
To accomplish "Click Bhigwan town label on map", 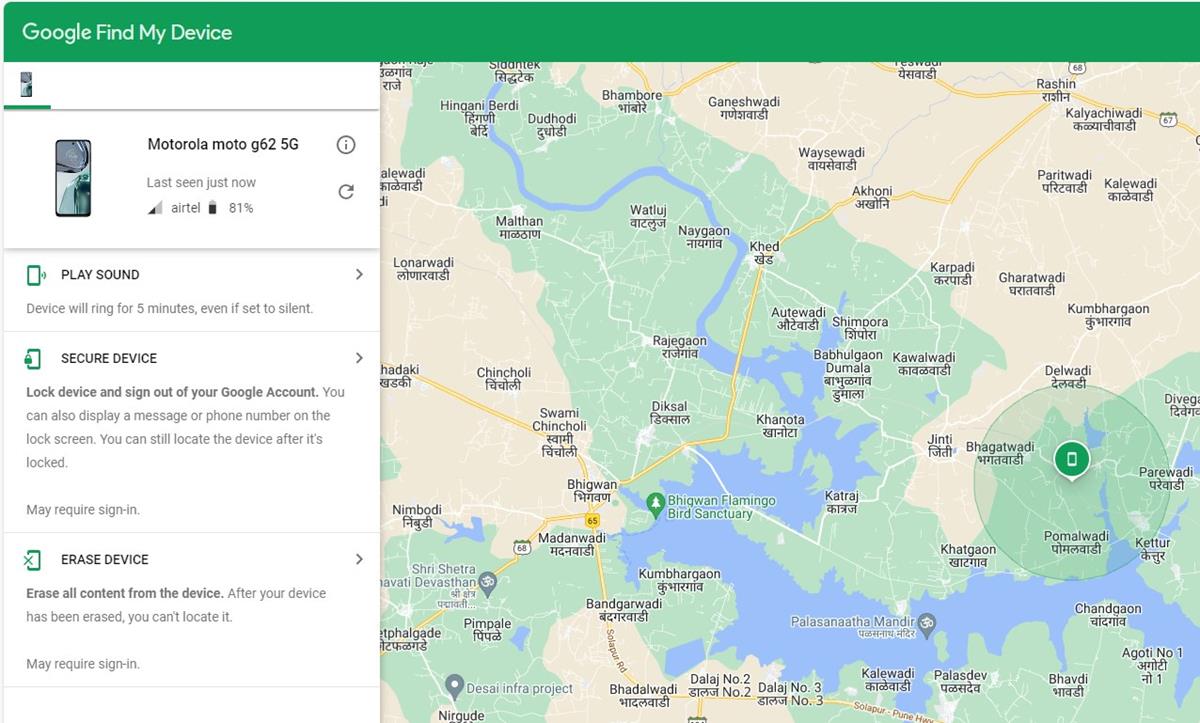I will 592,491.
